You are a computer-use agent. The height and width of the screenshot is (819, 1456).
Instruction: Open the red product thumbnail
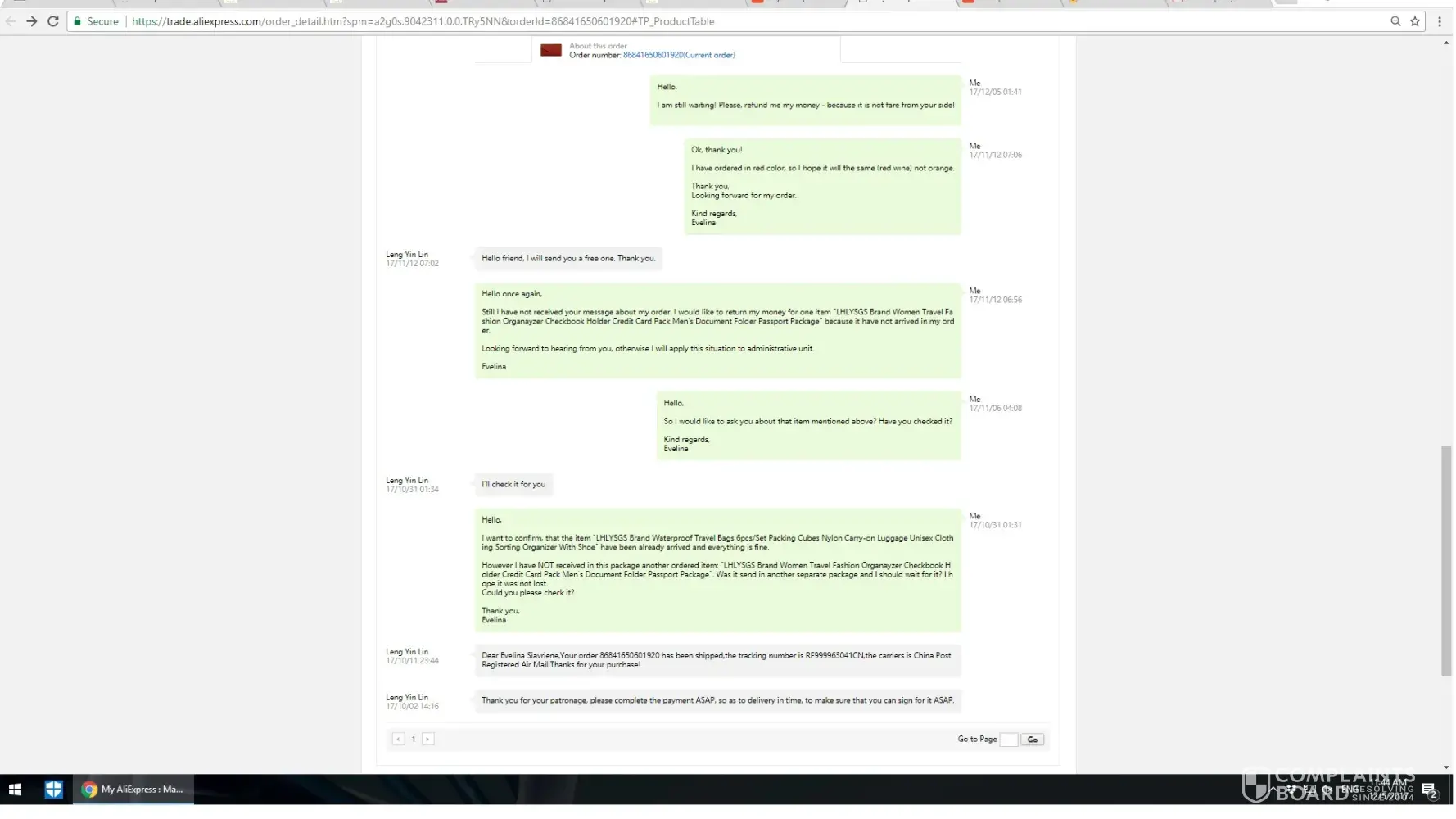[551, 50]
